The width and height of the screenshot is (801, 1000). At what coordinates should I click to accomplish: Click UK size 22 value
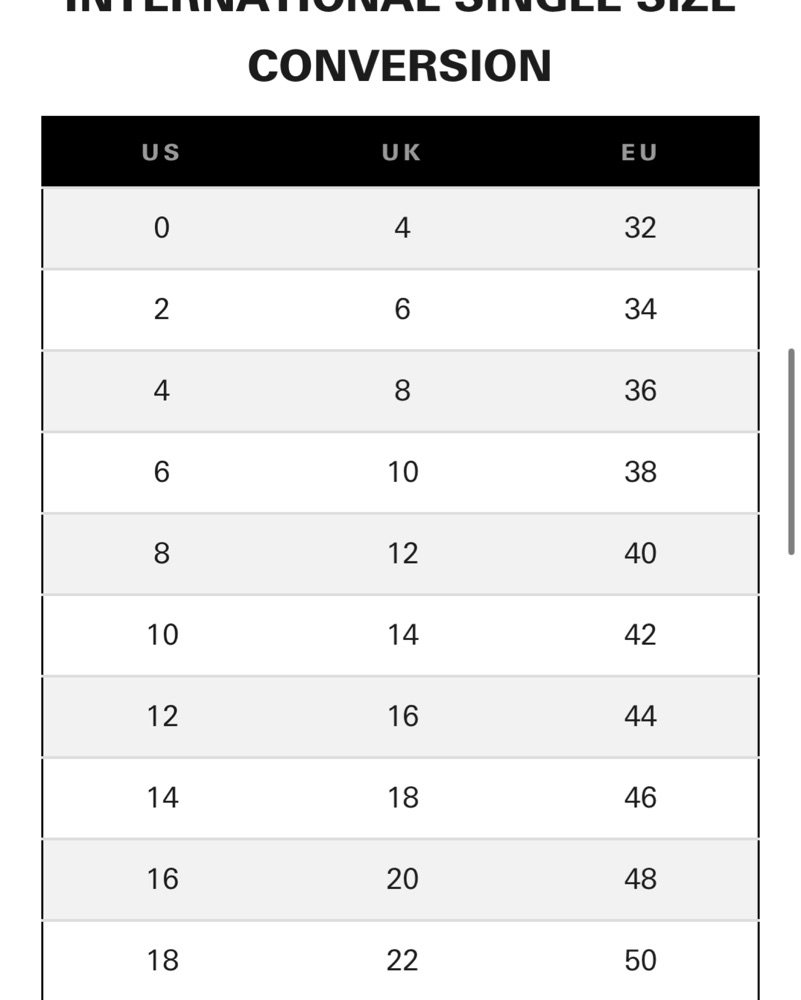pyautogui.click(x=402, y=960)
